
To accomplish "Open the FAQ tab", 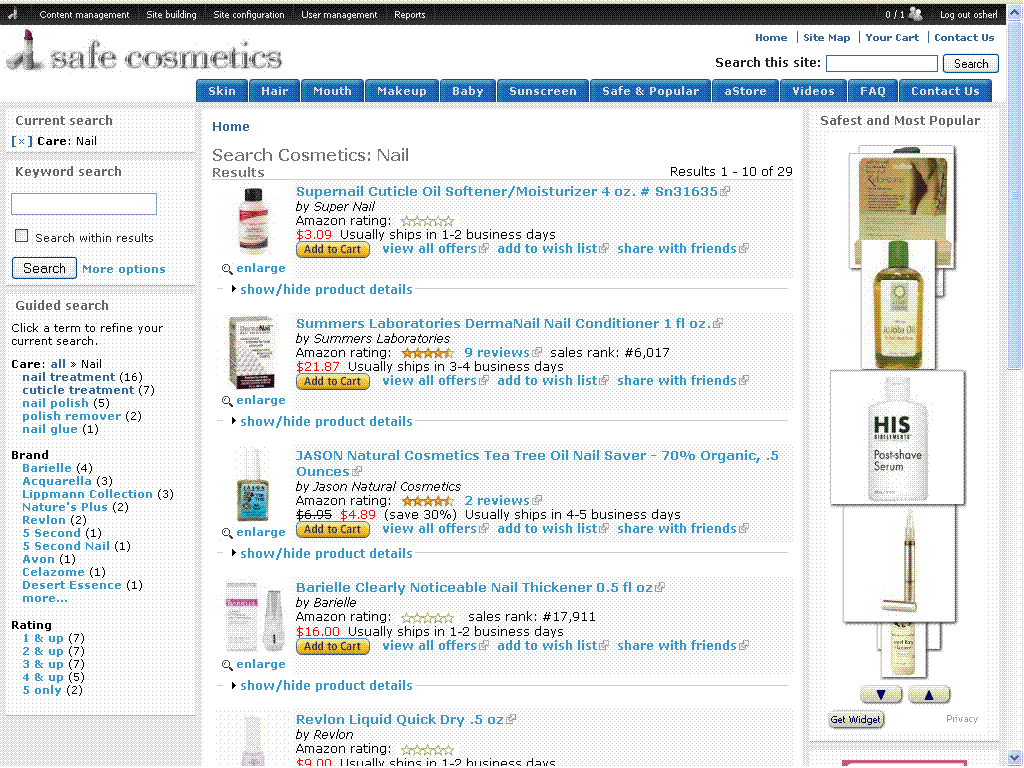I will coord(872,91).
